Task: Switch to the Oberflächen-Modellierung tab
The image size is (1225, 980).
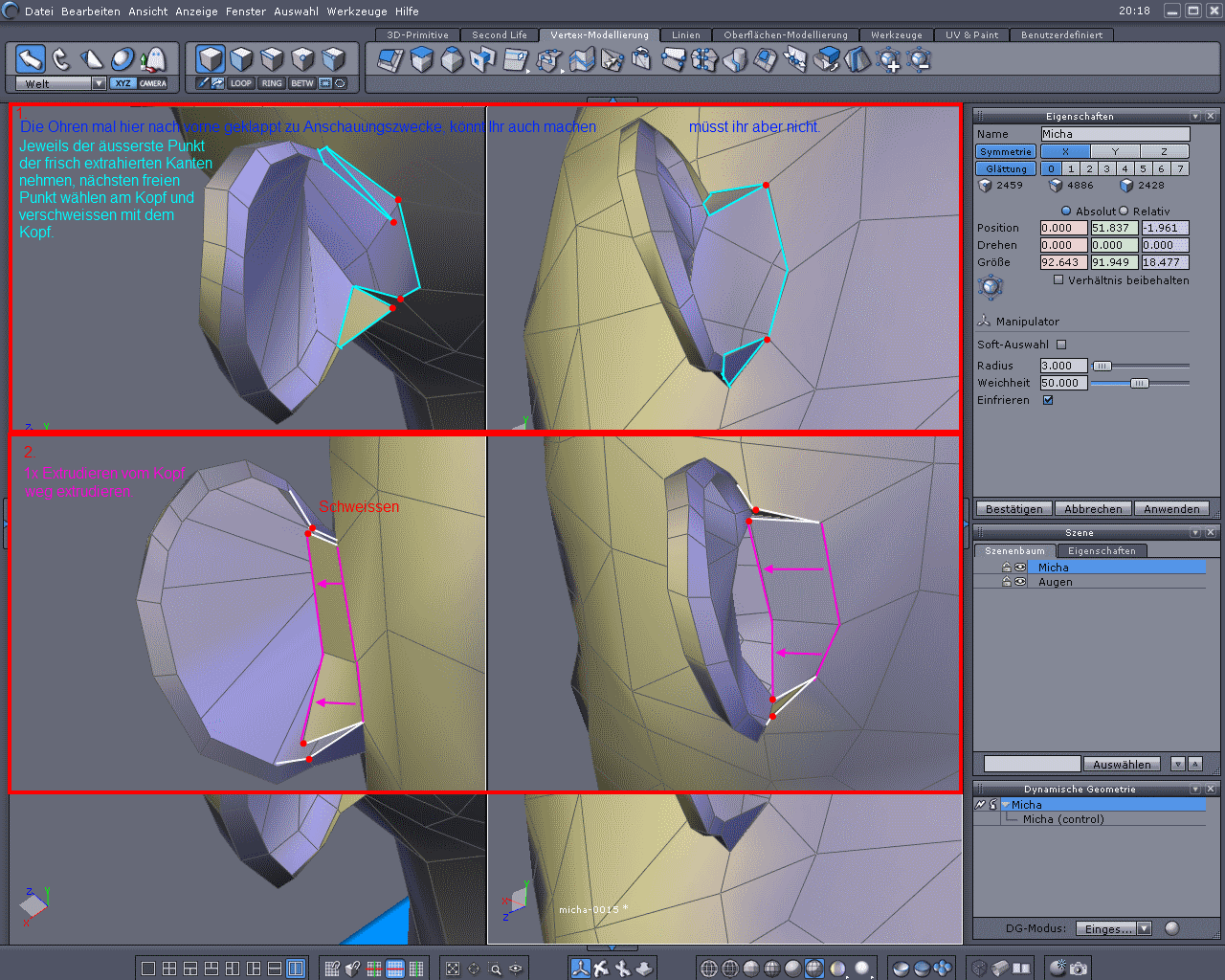Action: coord(785,35)
